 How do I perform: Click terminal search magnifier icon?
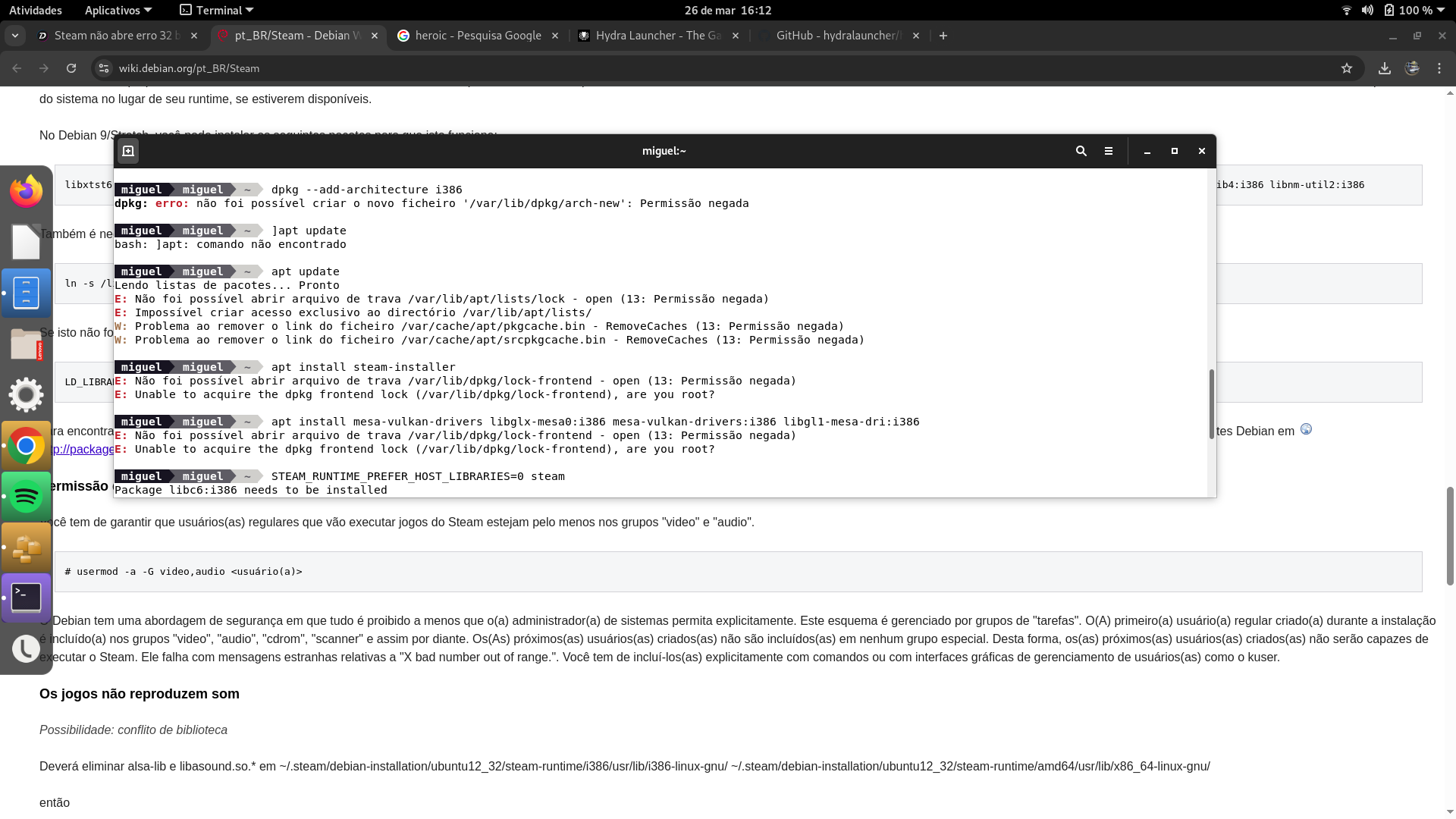(x=1081, y=151)
